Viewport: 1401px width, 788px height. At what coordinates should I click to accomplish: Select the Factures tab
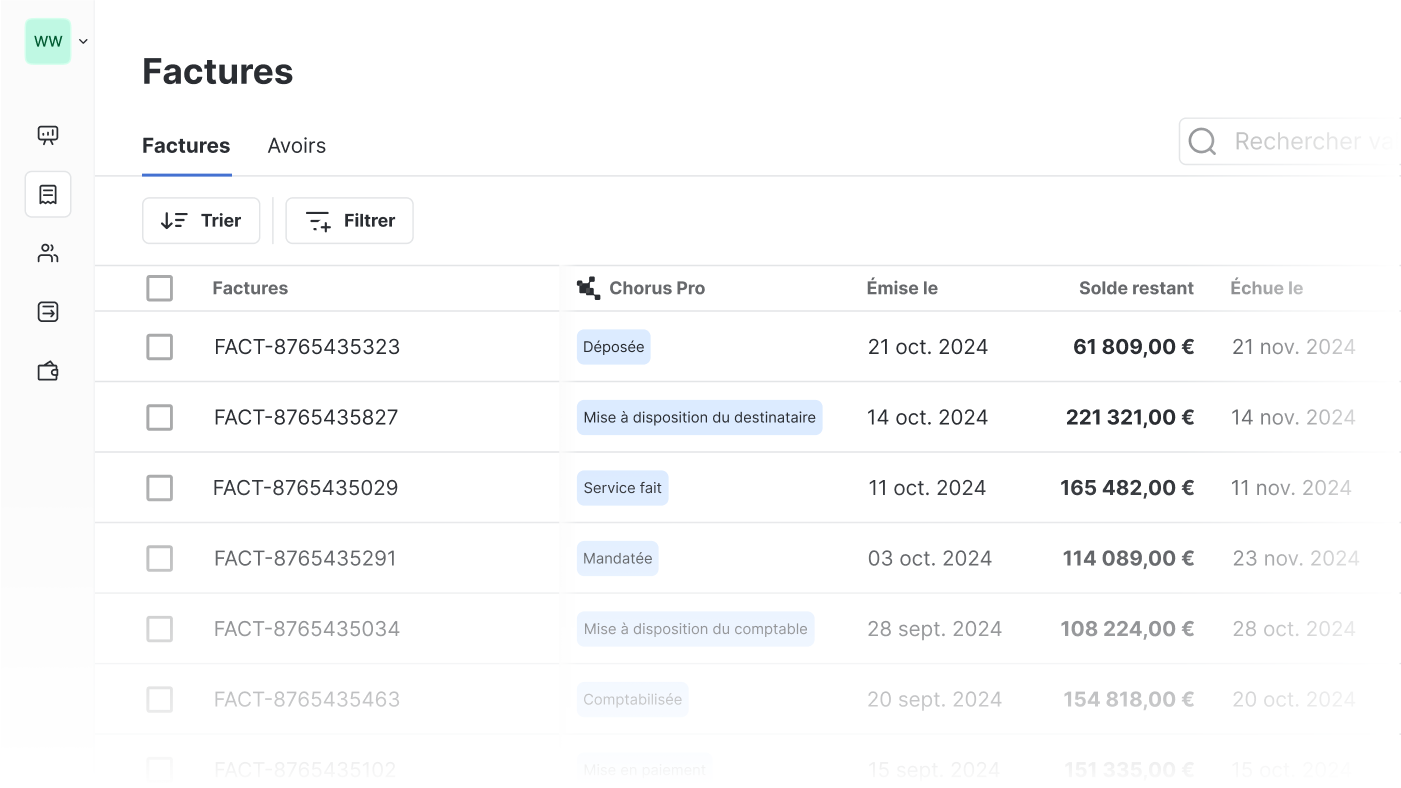click(x=186, y=145)
